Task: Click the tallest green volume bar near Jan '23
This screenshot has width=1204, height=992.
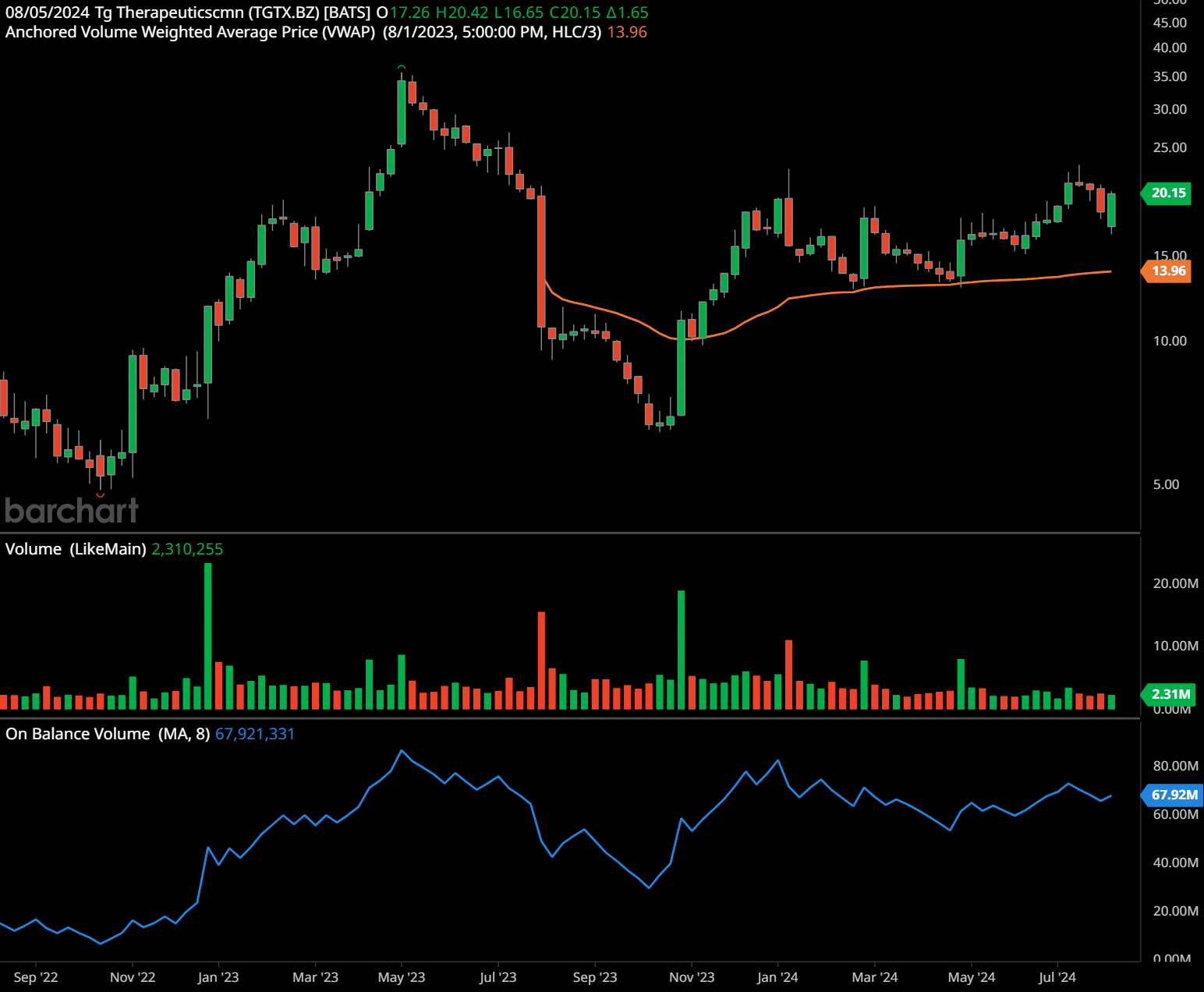Action: (x=207, y=636)
